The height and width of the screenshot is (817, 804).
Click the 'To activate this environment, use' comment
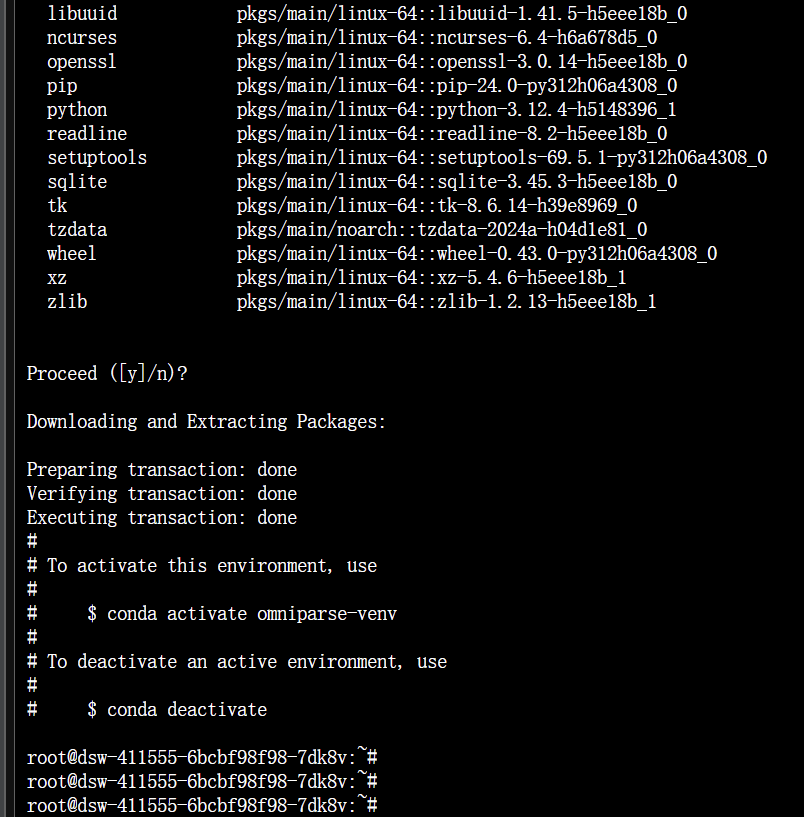point(212,565)
